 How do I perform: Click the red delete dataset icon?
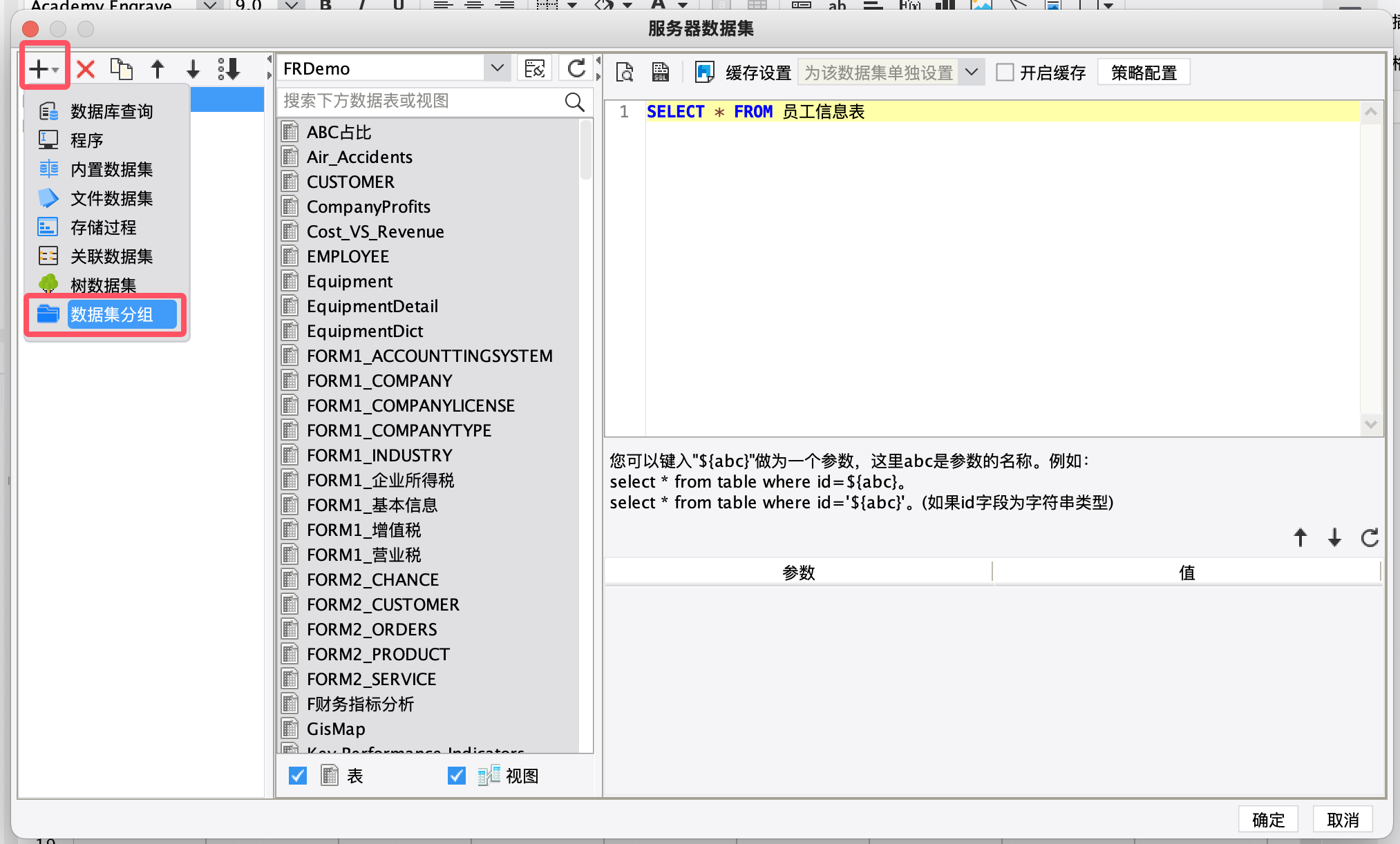click(86, 69)
